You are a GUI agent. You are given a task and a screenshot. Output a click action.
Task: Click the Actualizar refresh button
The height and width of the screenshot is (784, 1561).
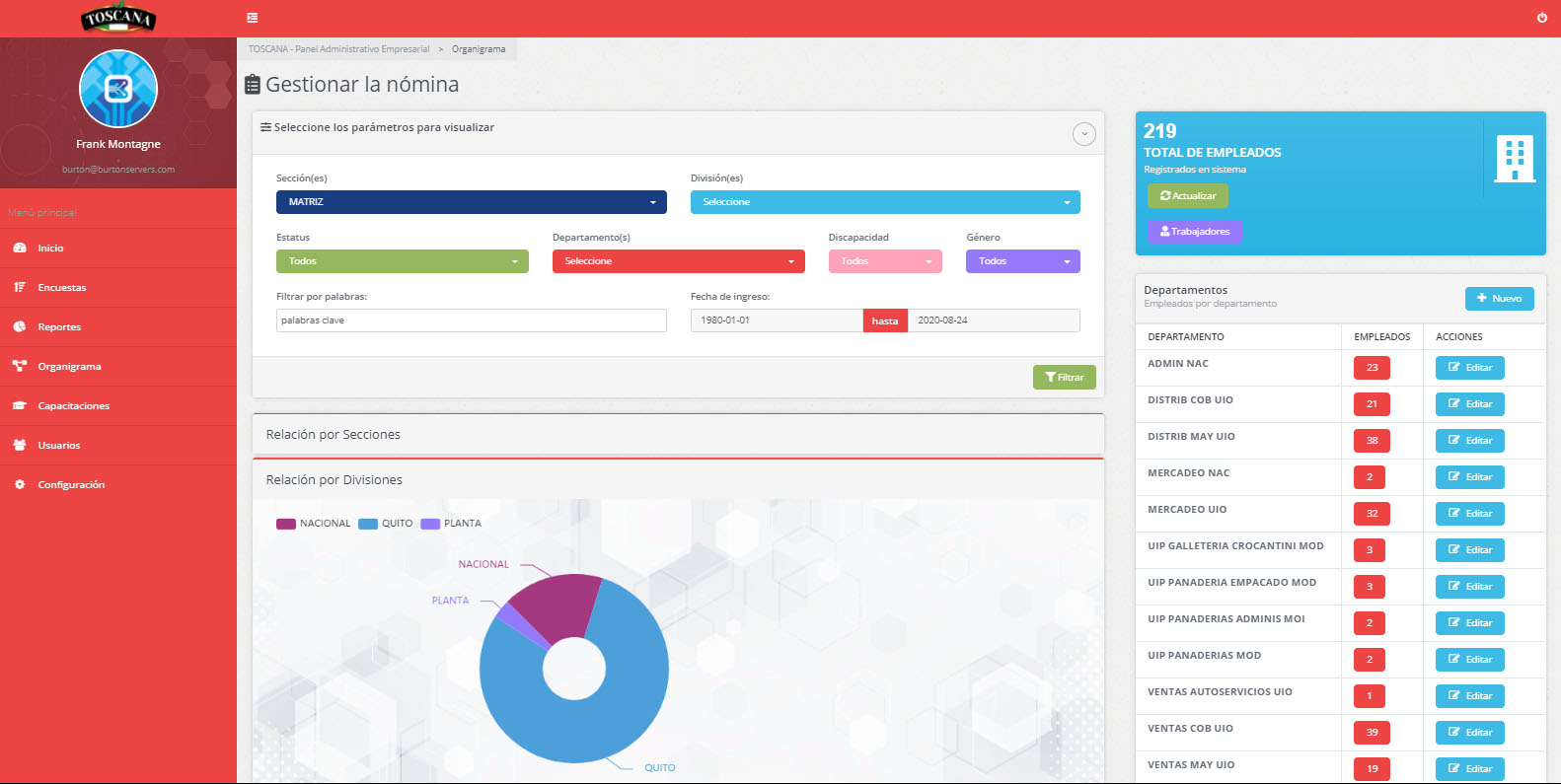[x=1188, y=196]
